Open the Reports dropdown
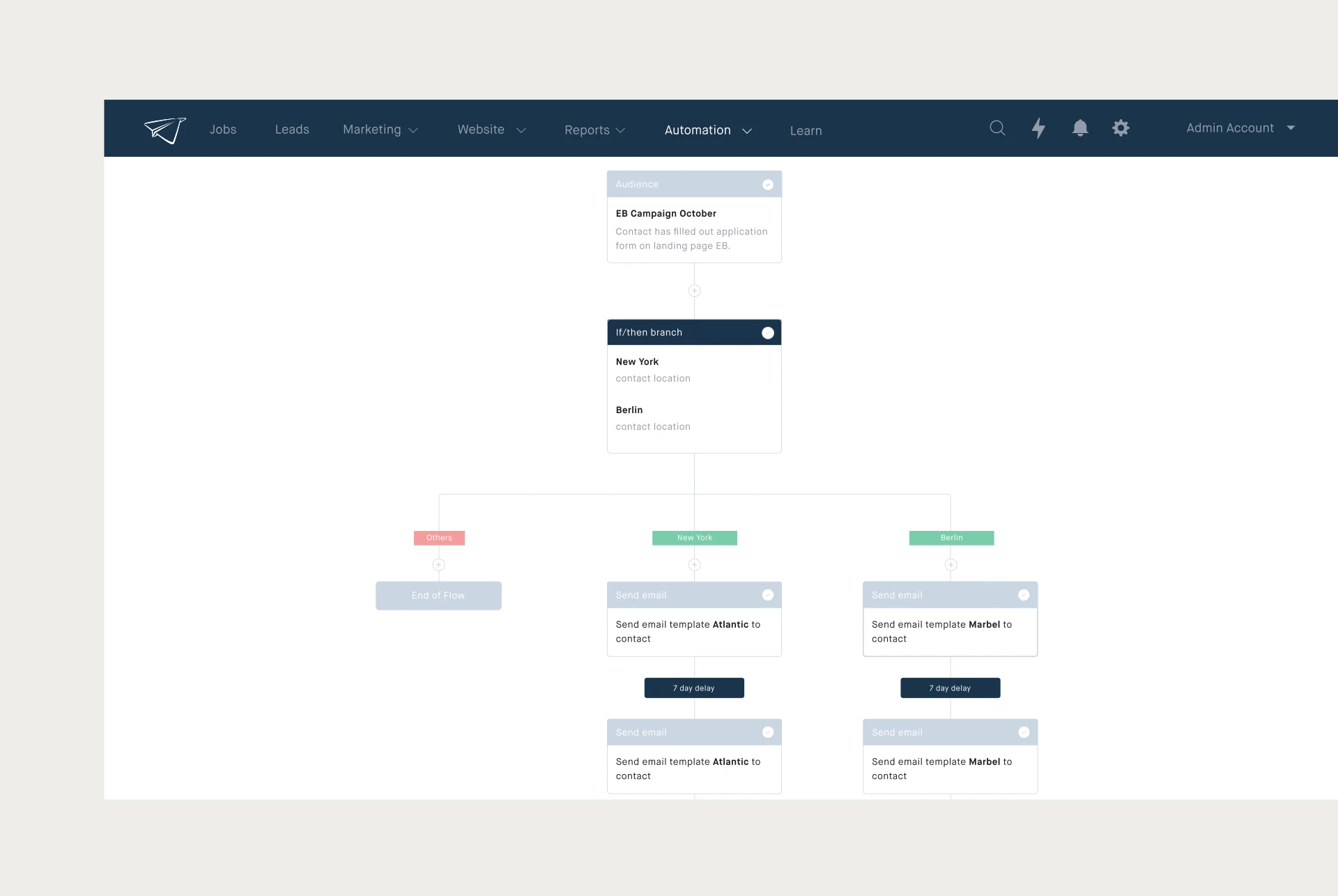Viewport: 1338px width, 896px height. click(594, 130)
